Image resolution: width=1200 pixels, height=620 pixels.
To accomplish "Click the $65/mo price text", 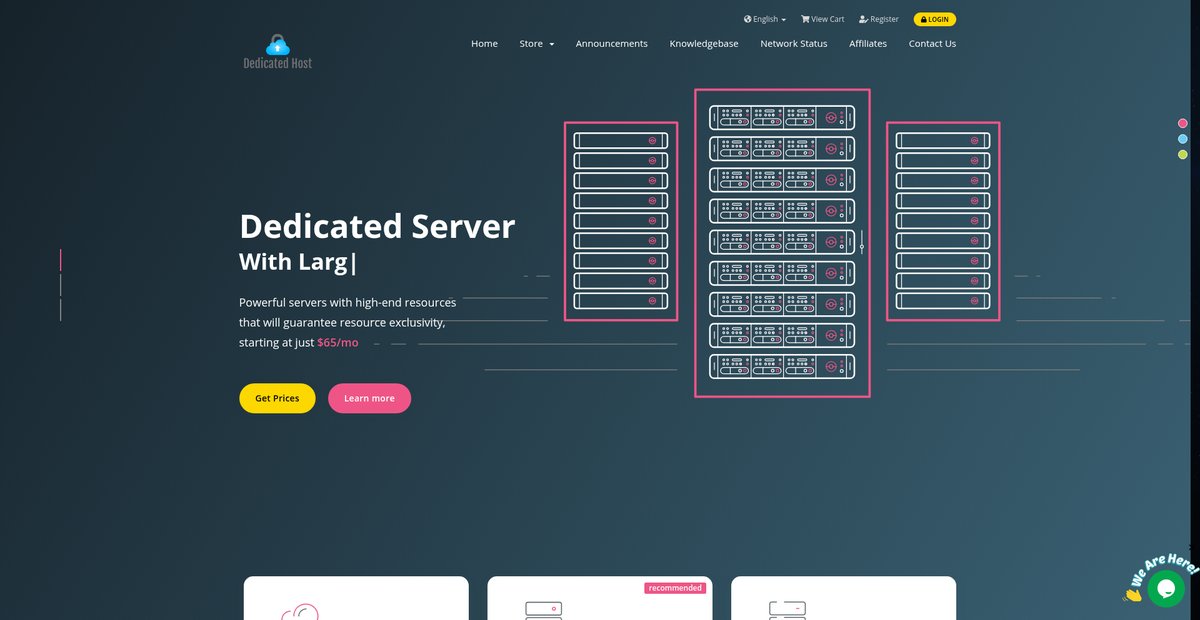I will click(x=337, y=342).
